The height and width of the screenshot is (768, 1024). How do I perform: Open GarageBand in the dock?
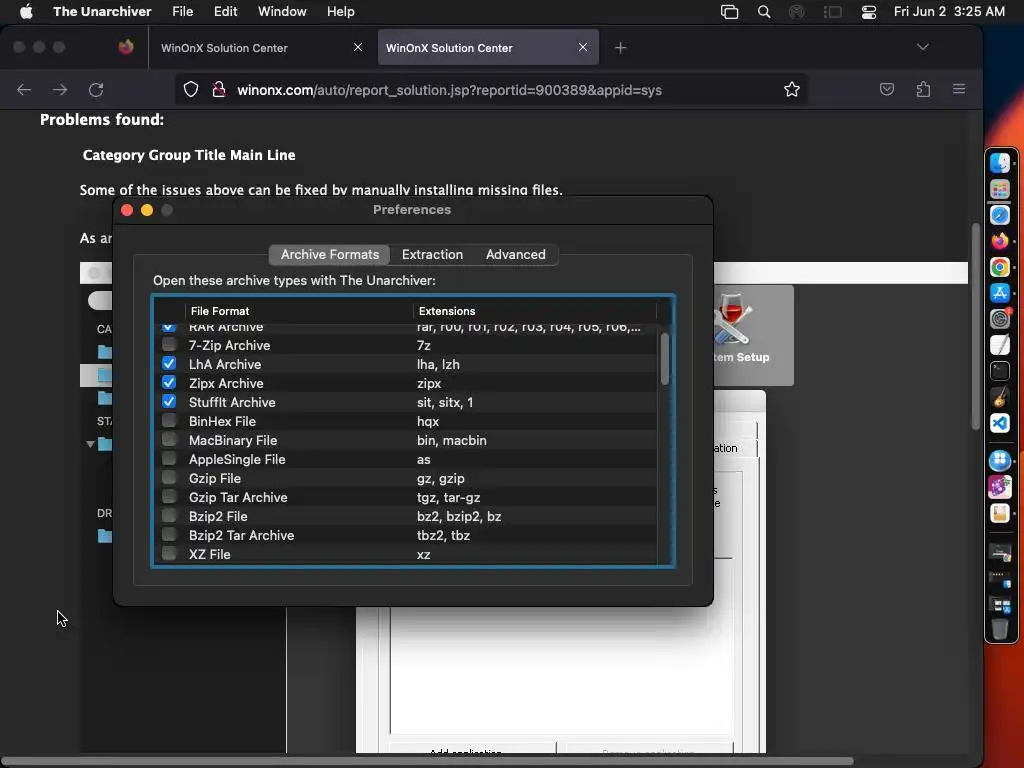[999, 397]
